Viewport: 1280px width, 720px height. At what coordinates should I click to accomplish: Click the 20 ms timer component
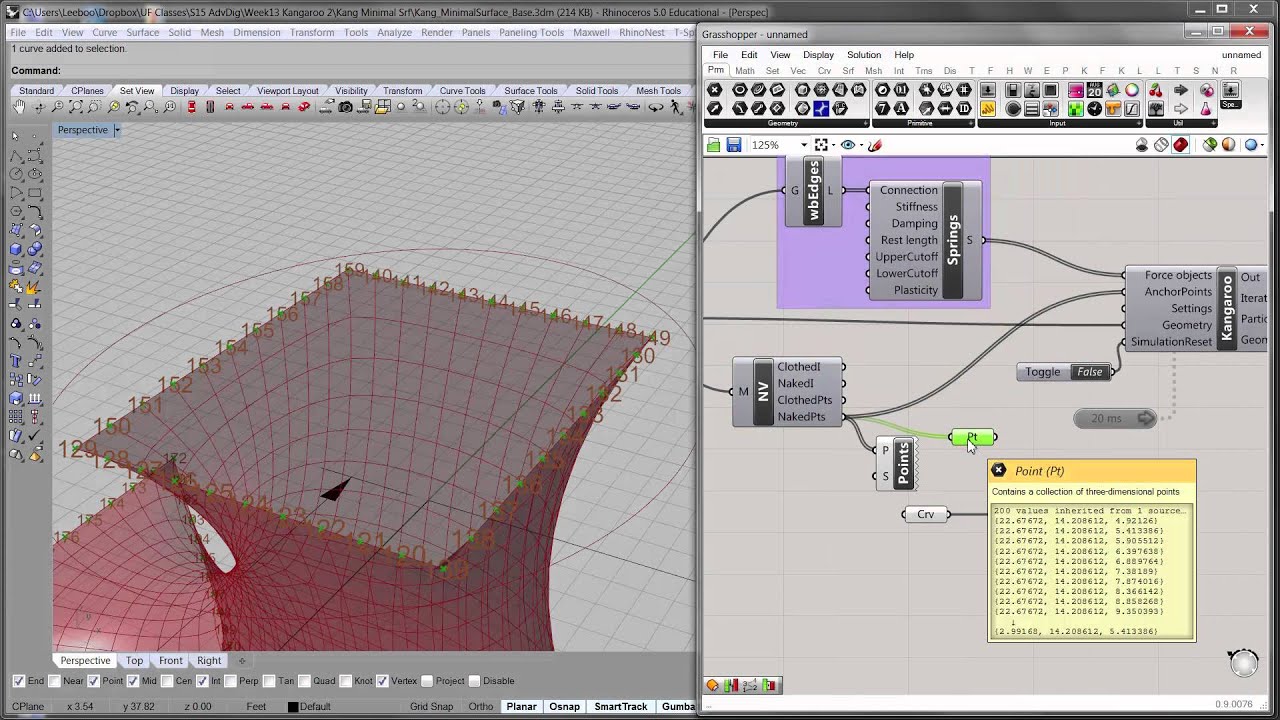coord(1115,418)
